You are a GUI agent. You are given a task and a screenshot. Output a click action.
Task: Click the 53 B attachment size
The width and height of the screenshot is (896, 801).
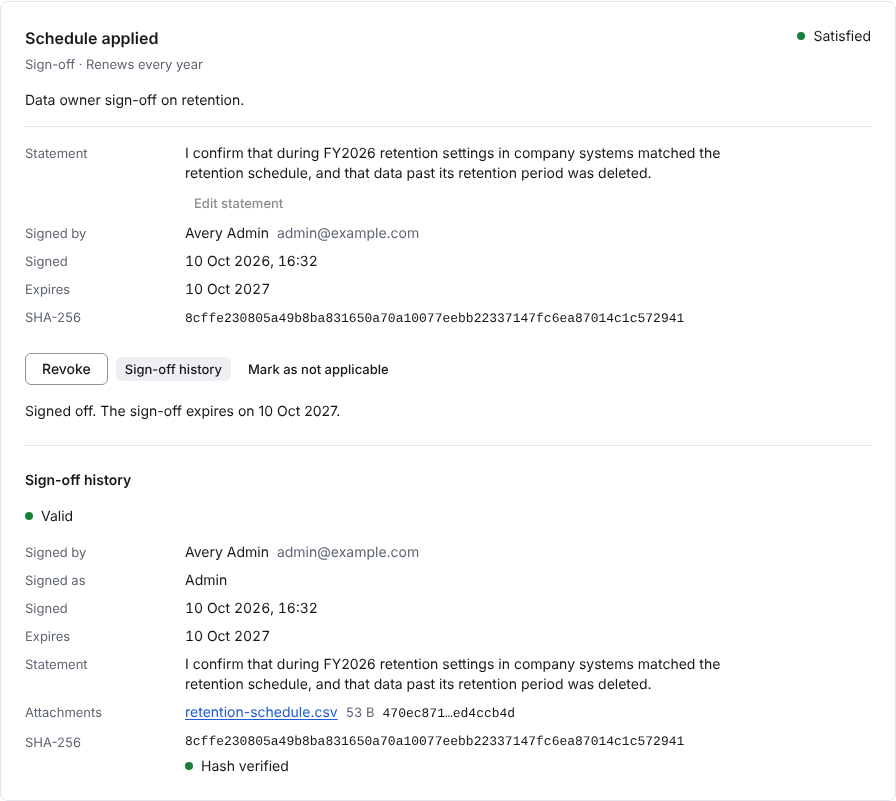pos(360,712)
